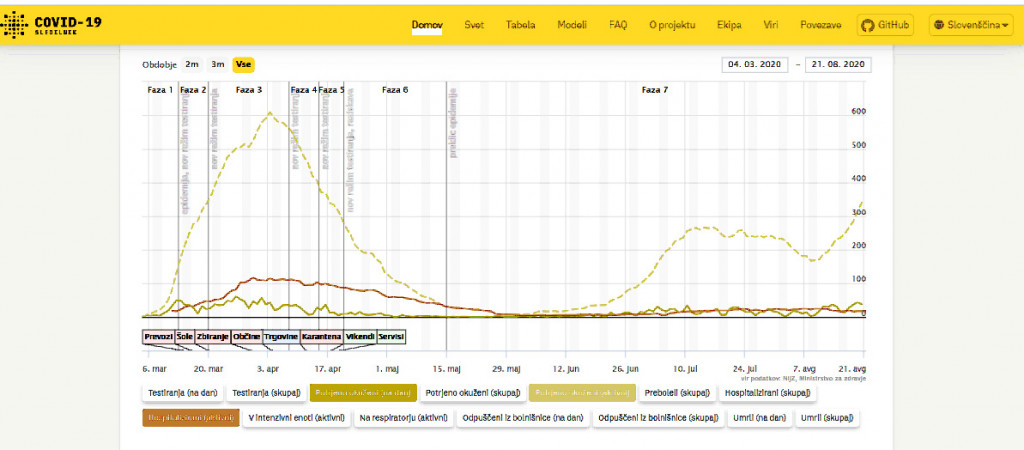1024x450 pixels.
Task: Click the globe icon beside Slovenščina
Action: click(x=941, y=25)
